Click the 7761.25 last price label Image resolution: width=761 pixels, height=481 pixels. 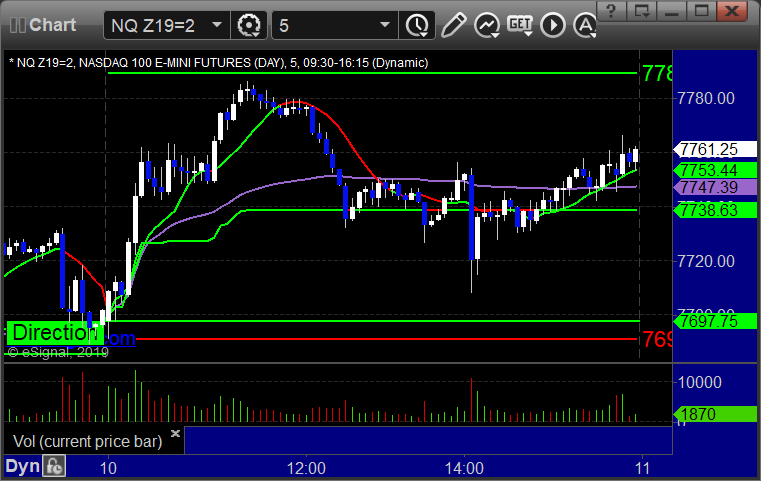(715, 149)
